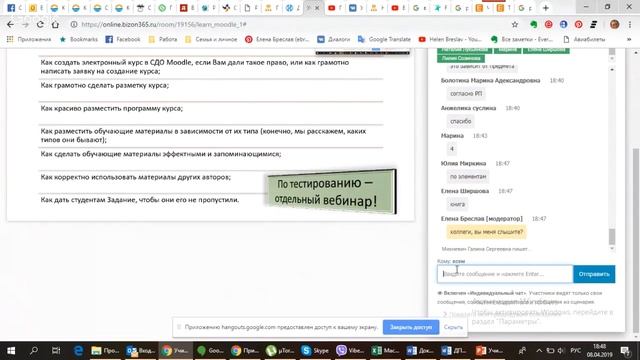640x360 pixels.
Task: Open the browser home page
Action: (55, 24)
